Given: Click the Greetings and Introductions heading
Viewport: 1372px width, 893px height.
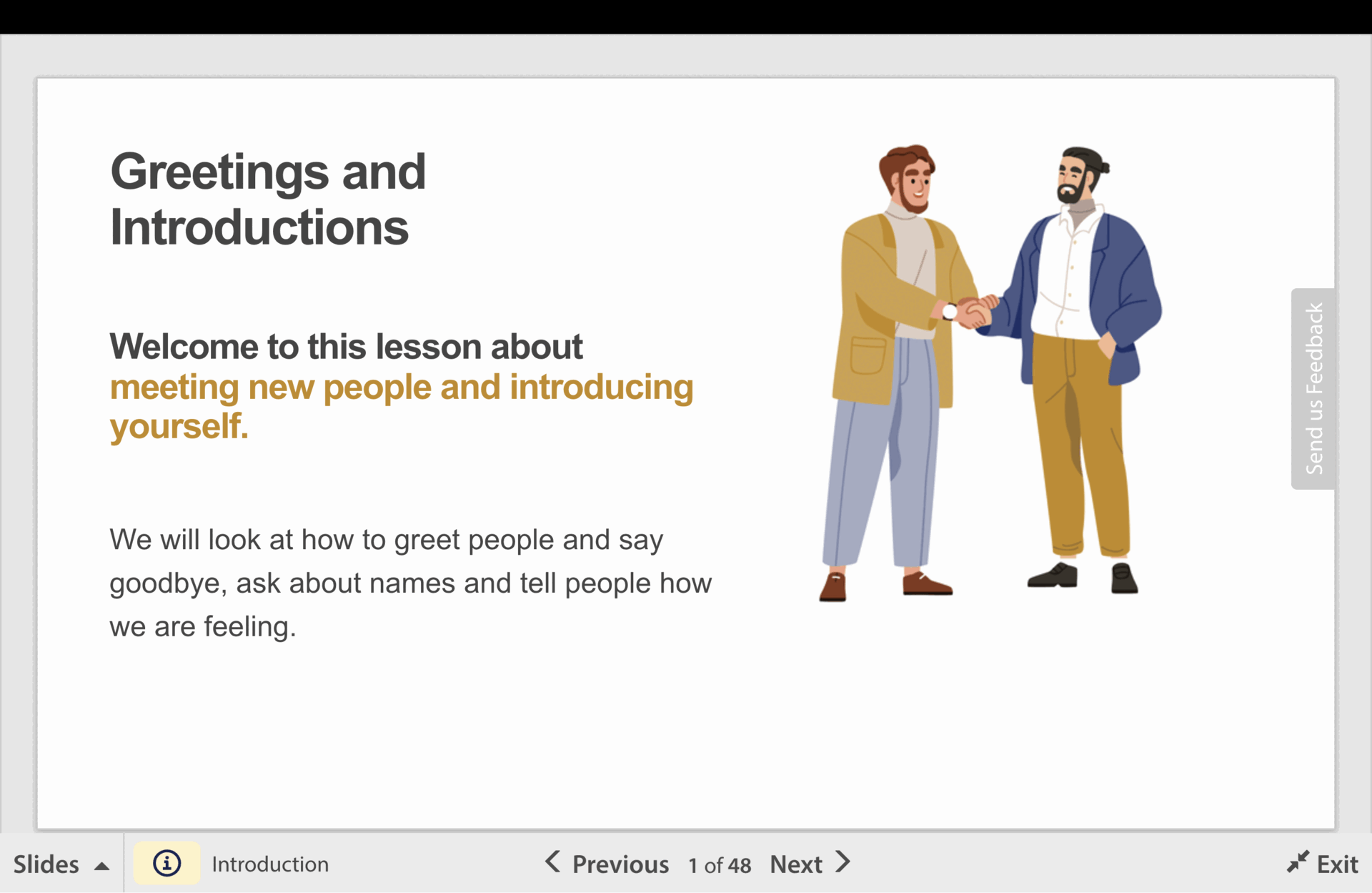Looking at the screenshot, I should (268, 199).
